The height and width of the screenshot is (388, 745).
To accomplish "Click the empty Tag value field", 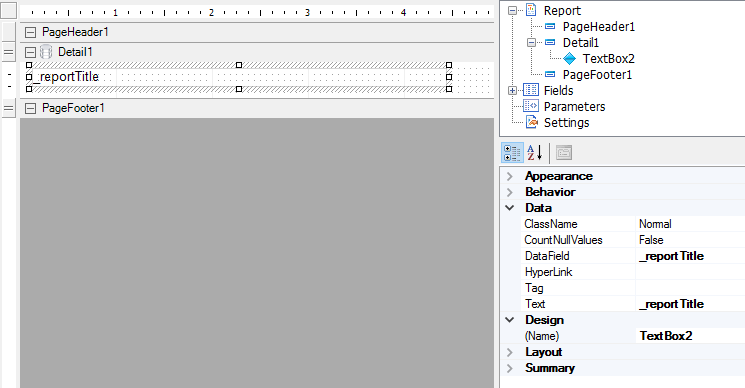I will [x=690, y=288].
